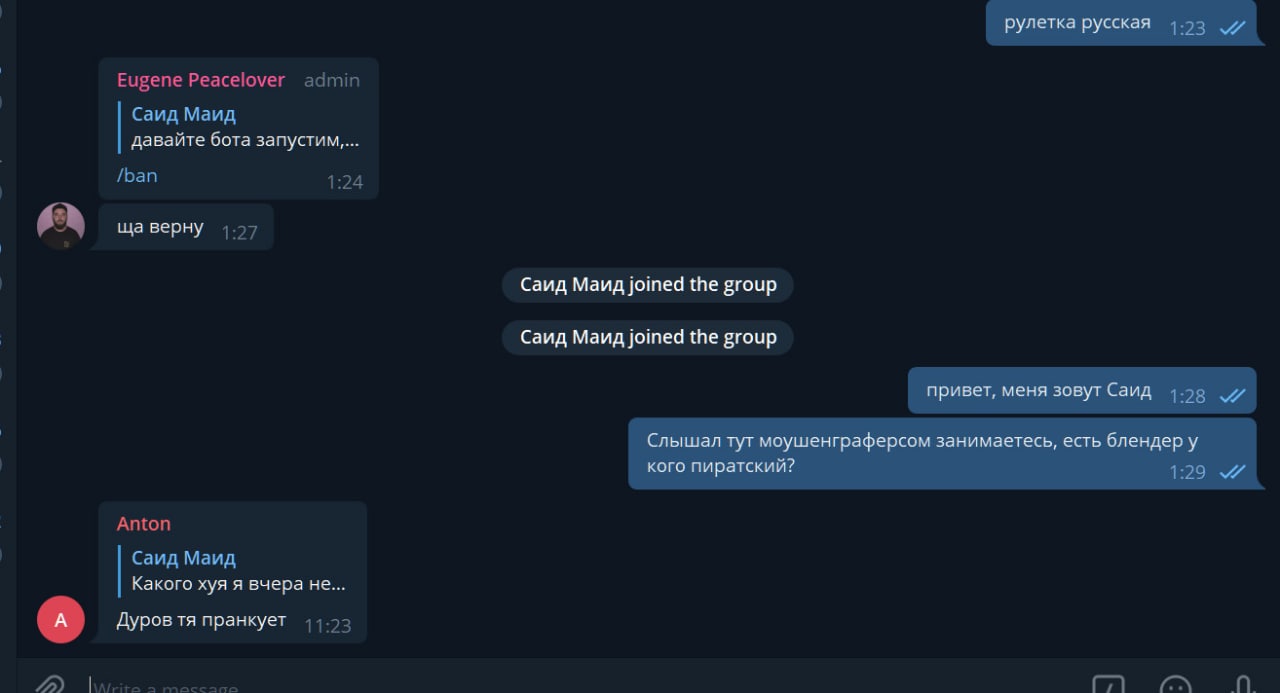Click the 'ща верну' message bubble
Viewport: 1280px width, 693px height.
186,228
